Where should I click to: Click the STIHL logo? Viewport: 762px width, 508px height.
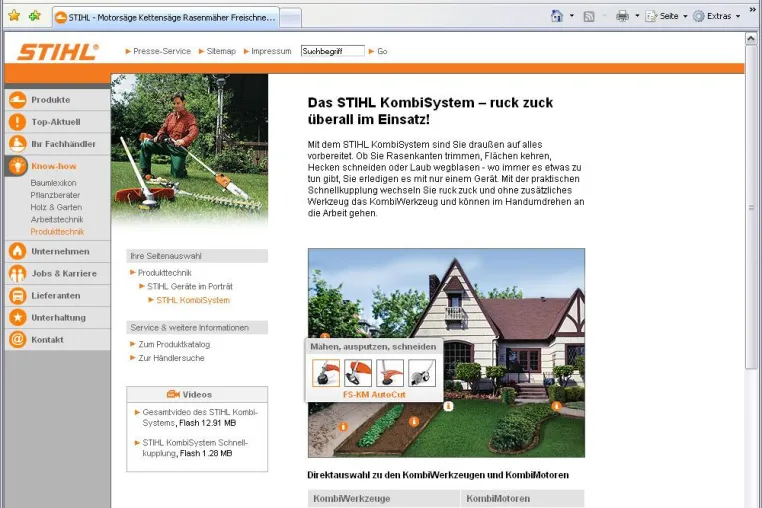58,52
